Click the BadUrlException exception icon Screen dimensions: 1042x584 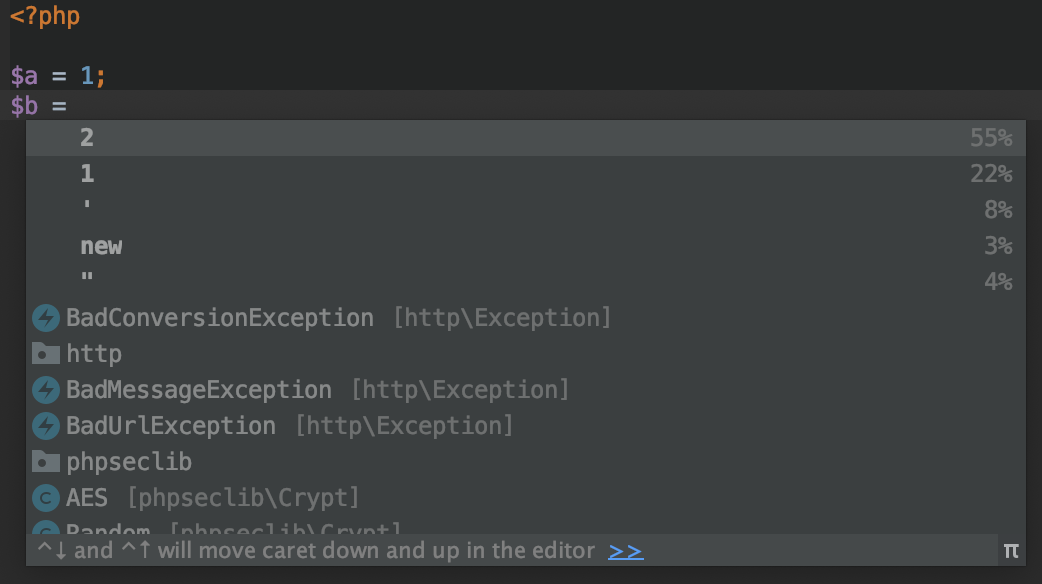[x=46, y=426]
